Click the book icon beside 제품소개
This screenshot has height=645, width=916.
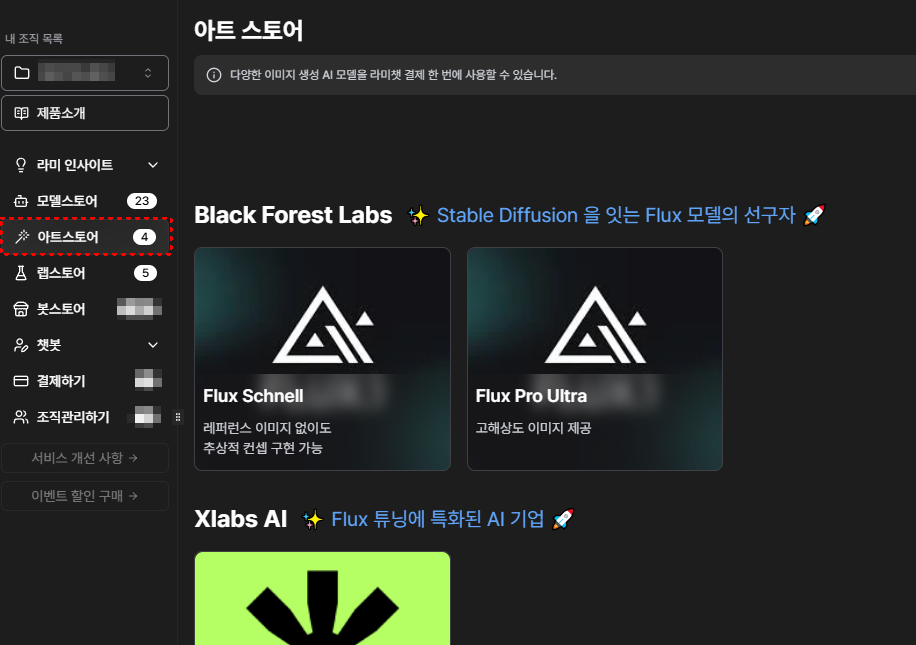coord(21,113)
